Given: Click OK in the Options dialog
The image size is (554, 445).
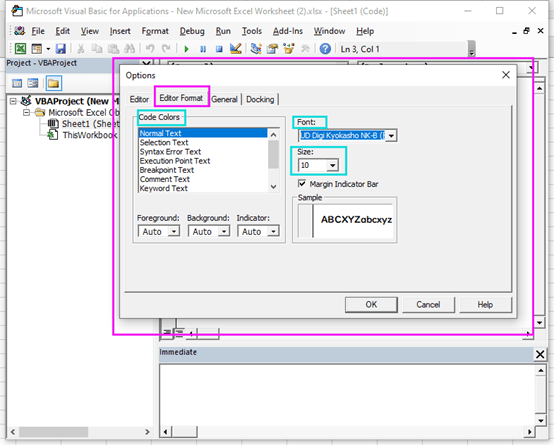Looking at the screenshot, I should 371,305.
